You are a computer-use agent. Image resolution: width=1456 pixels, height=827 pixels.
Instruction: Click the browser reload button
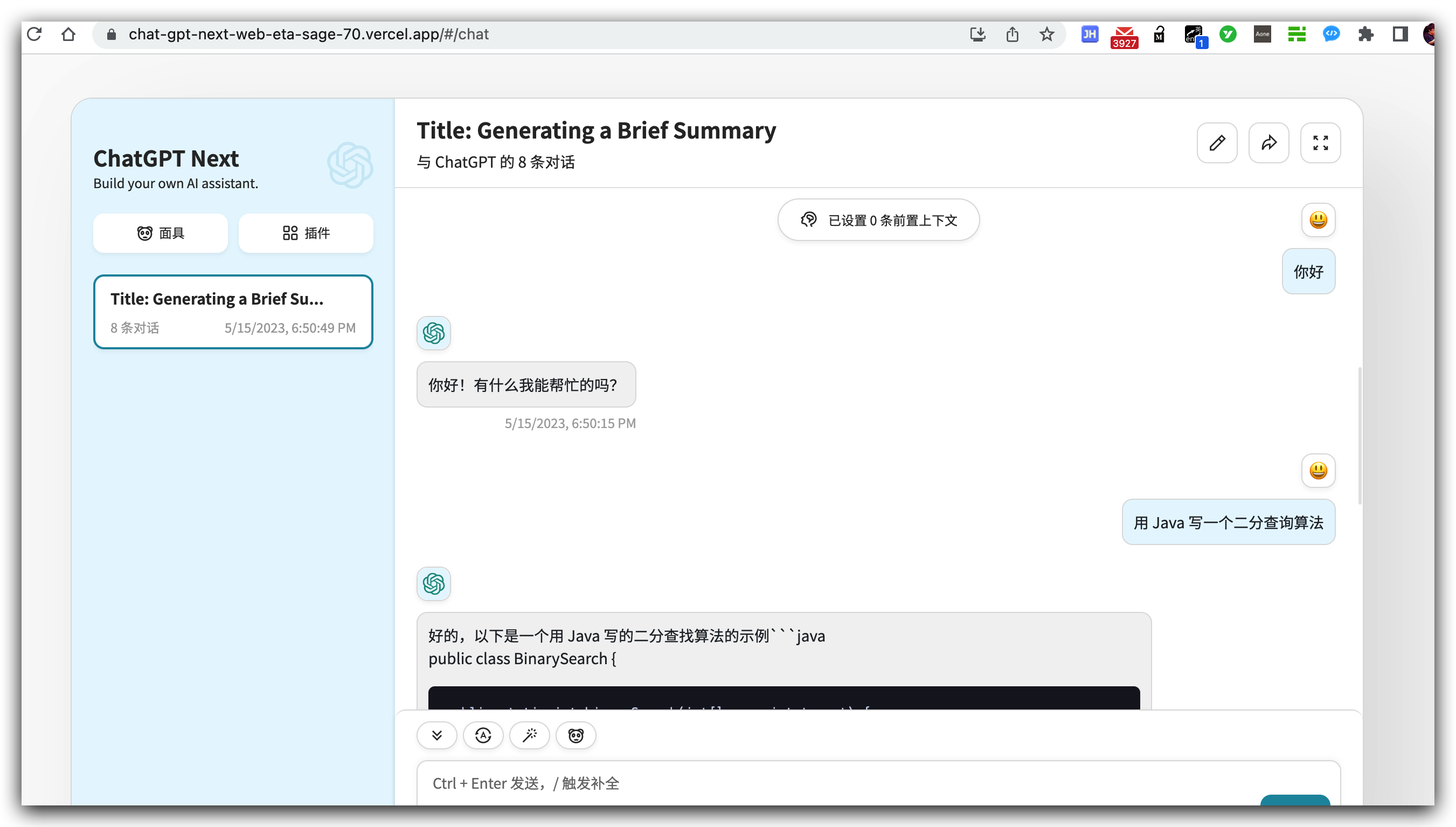tap(34, 34)
